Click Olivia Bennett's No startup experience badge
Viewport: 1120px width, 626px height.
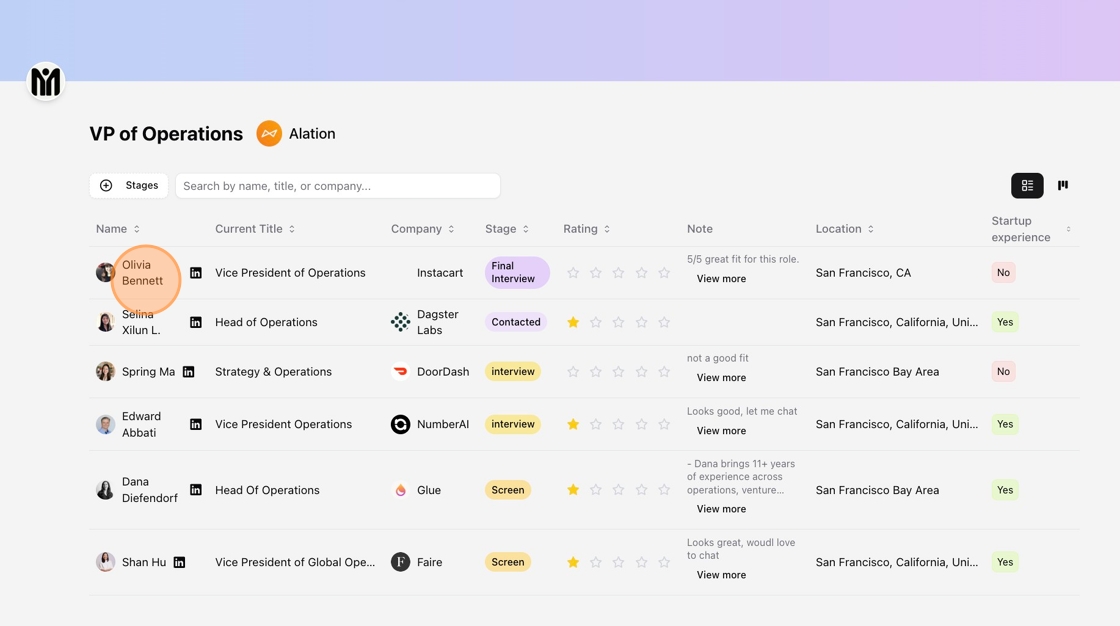click(x=1004, y=272)
